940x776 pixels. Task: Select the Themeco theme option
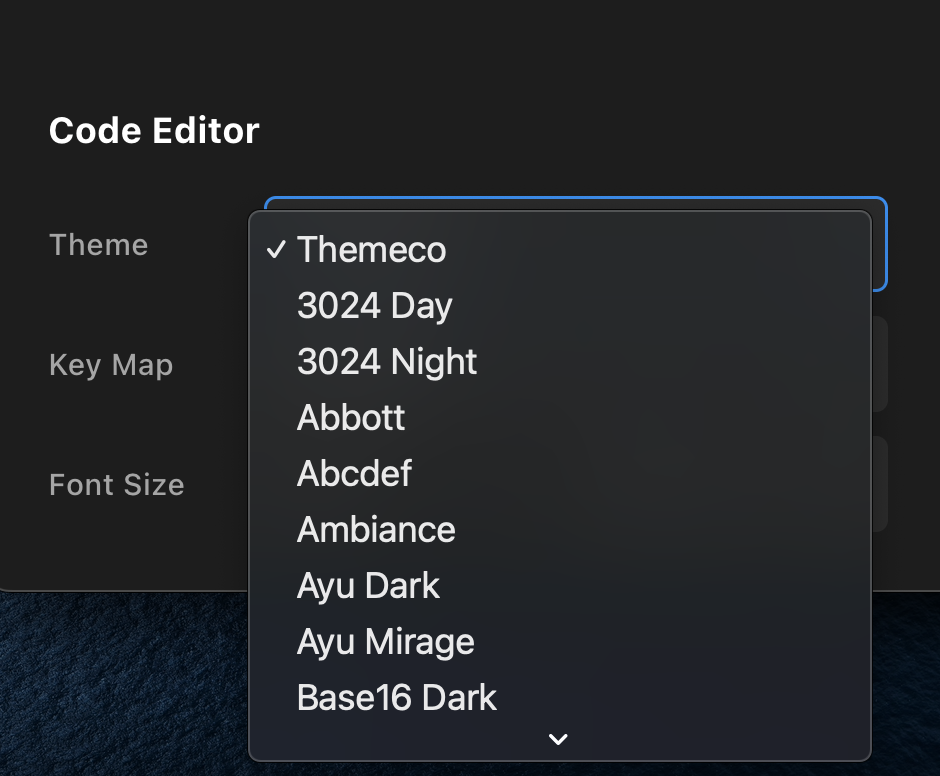(371, 250)
